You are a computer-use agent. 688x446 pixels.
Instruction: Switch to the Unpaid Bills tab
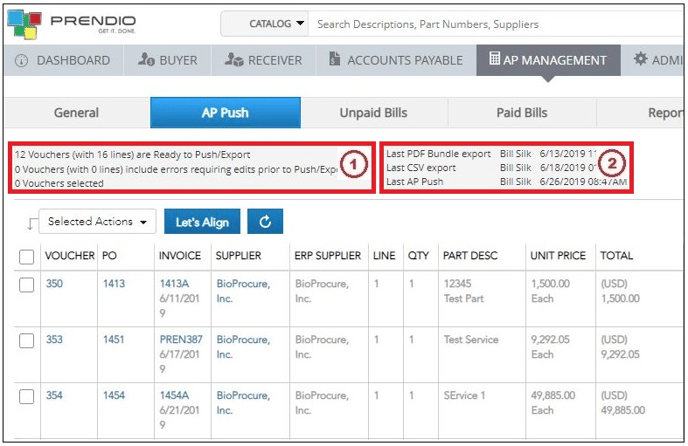point(373,113)
